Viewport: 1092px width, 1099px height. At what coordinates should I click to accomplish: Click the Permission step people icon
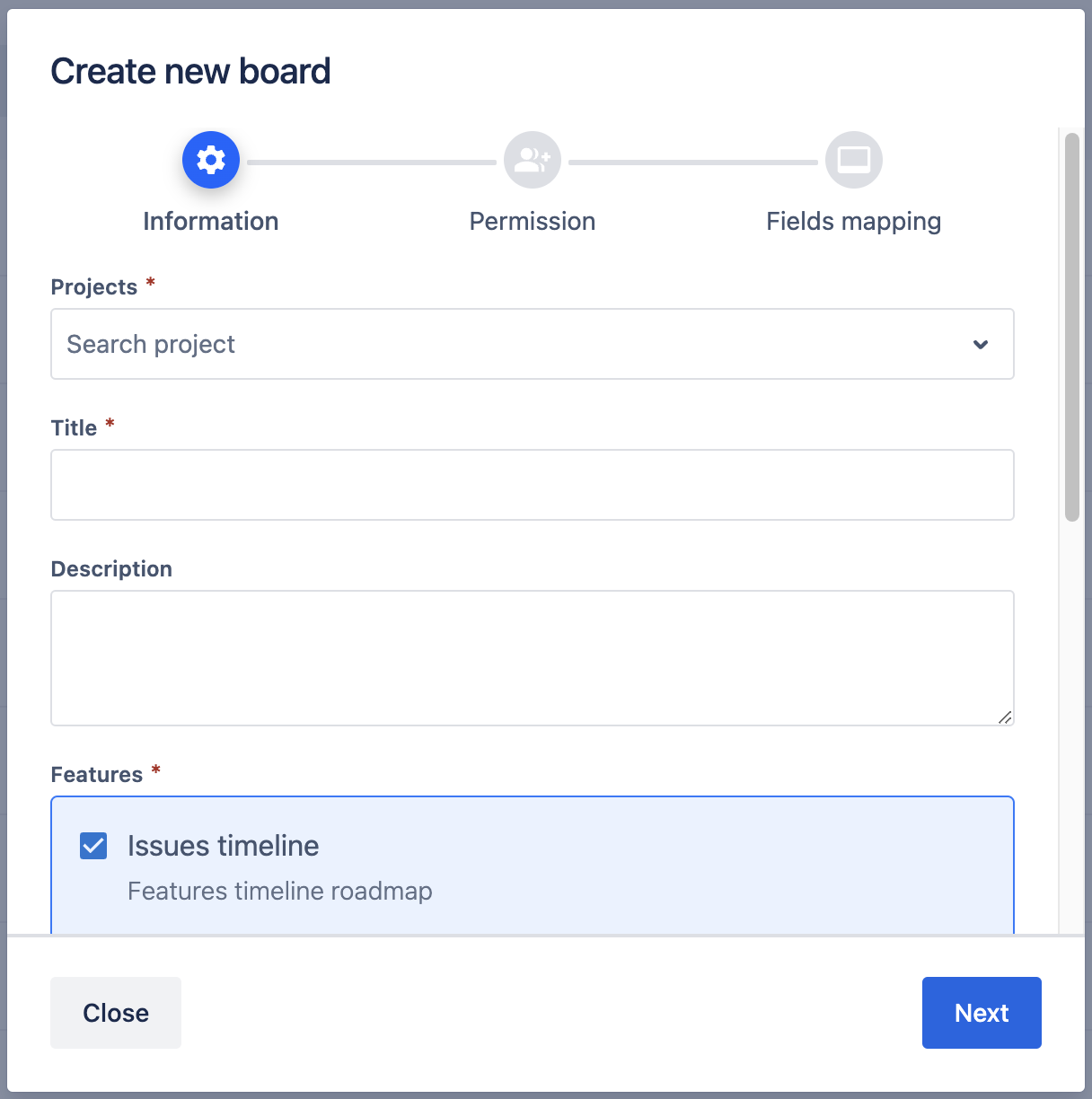tap(533, 161)
